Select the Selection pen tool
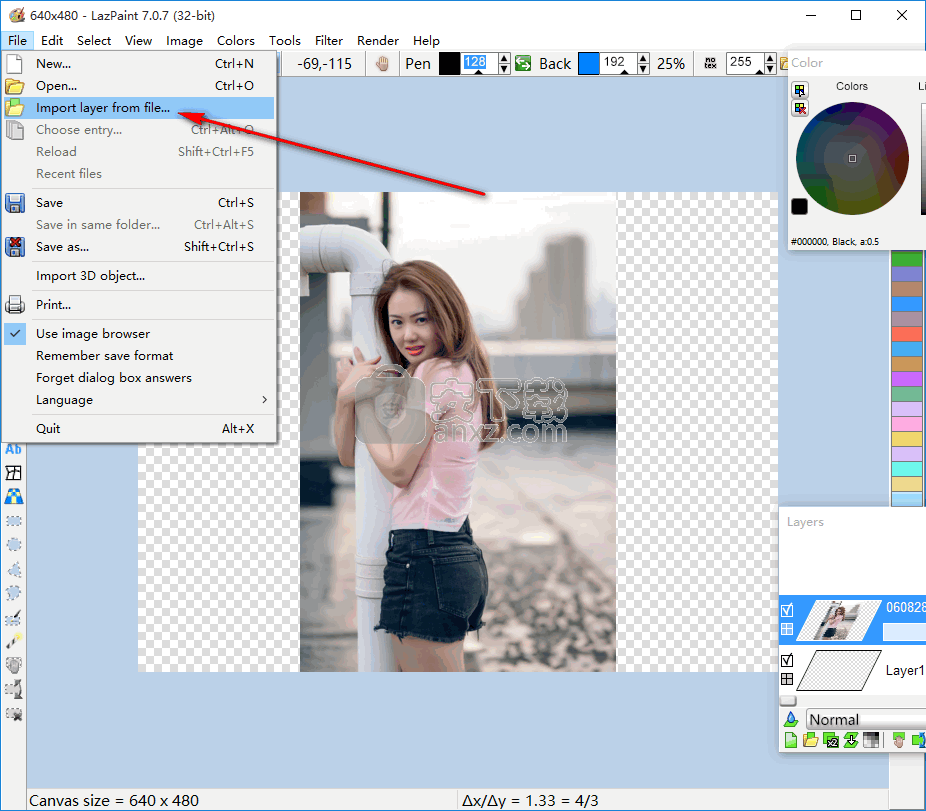 tap(14, 617)
